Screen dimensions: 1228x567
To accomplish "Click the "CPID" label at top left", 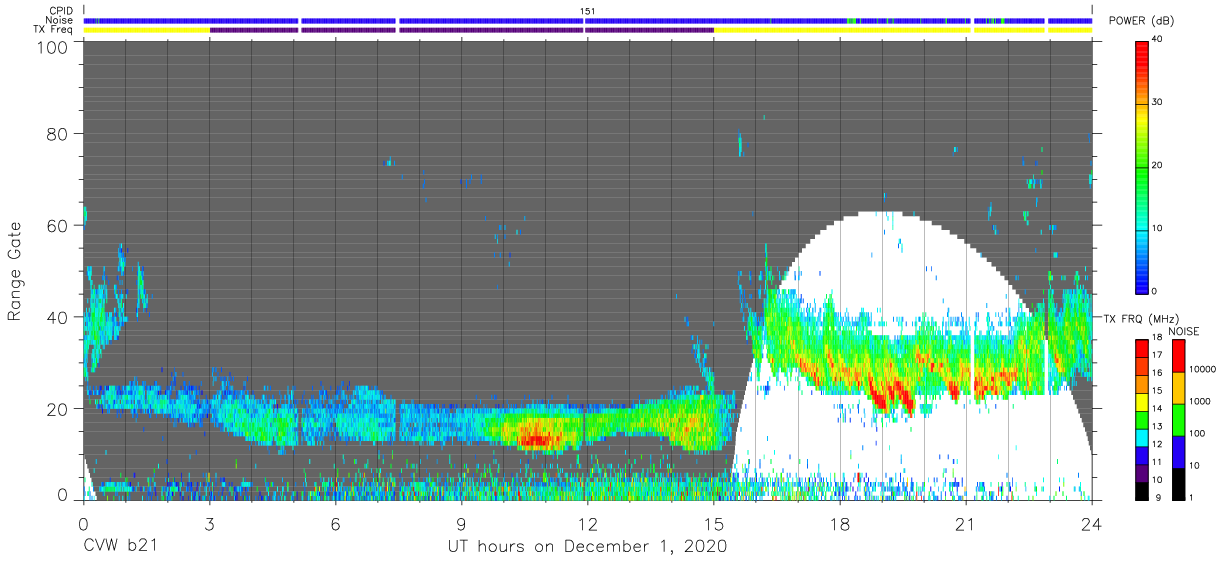I will [60, 11].
